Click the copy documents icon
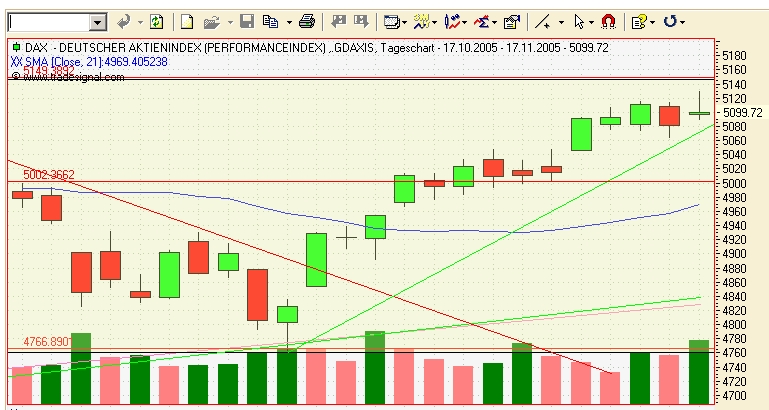769x410 pixels. 270,22
